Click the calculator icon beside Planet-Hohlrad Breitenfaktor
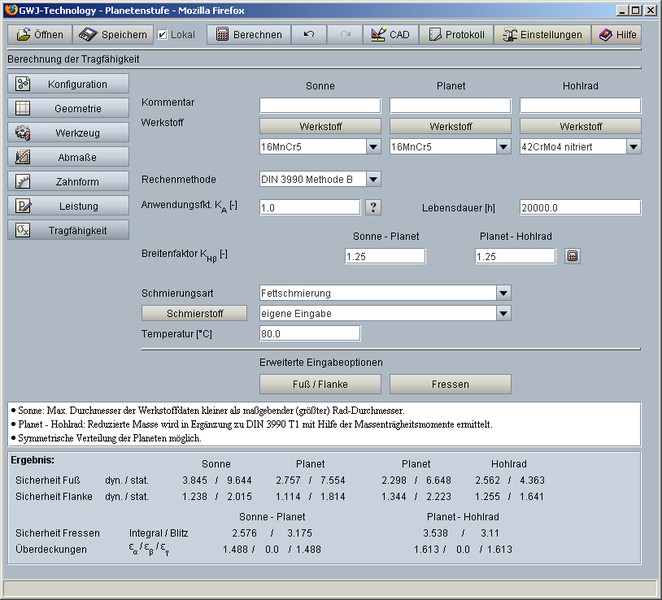Image resolution: width=662 pixels, height=600 pixels. [x=572, y=256]
